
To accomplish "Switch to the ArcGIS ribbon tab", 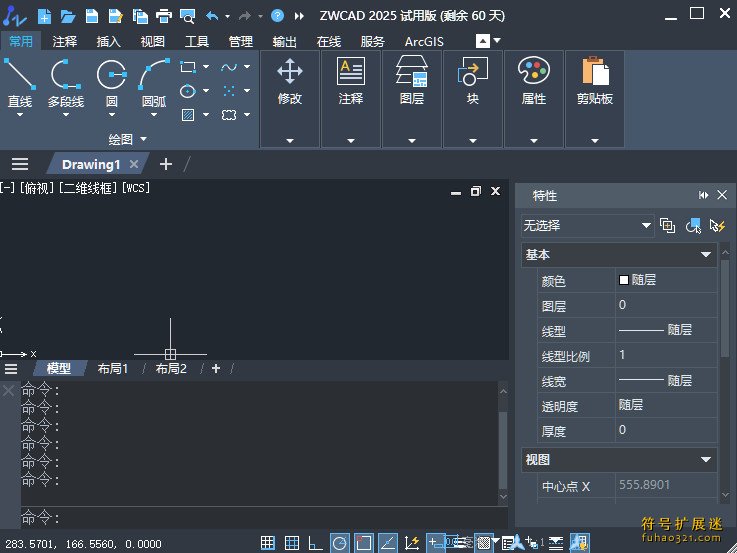I will 424,41.
